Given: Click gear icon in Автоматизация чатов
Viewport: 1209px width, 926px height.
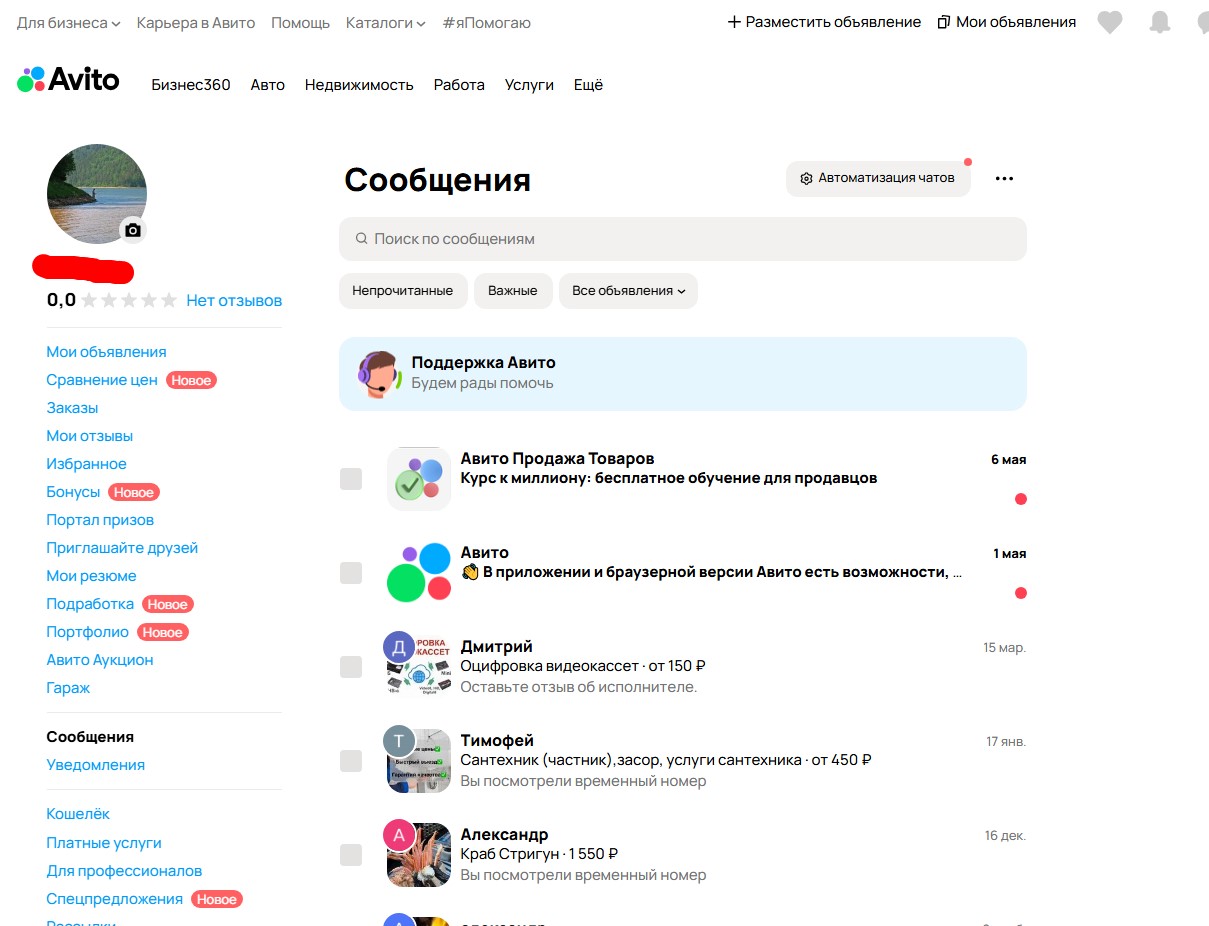Looking at the screenshot, I should click(x=806, y=178).
